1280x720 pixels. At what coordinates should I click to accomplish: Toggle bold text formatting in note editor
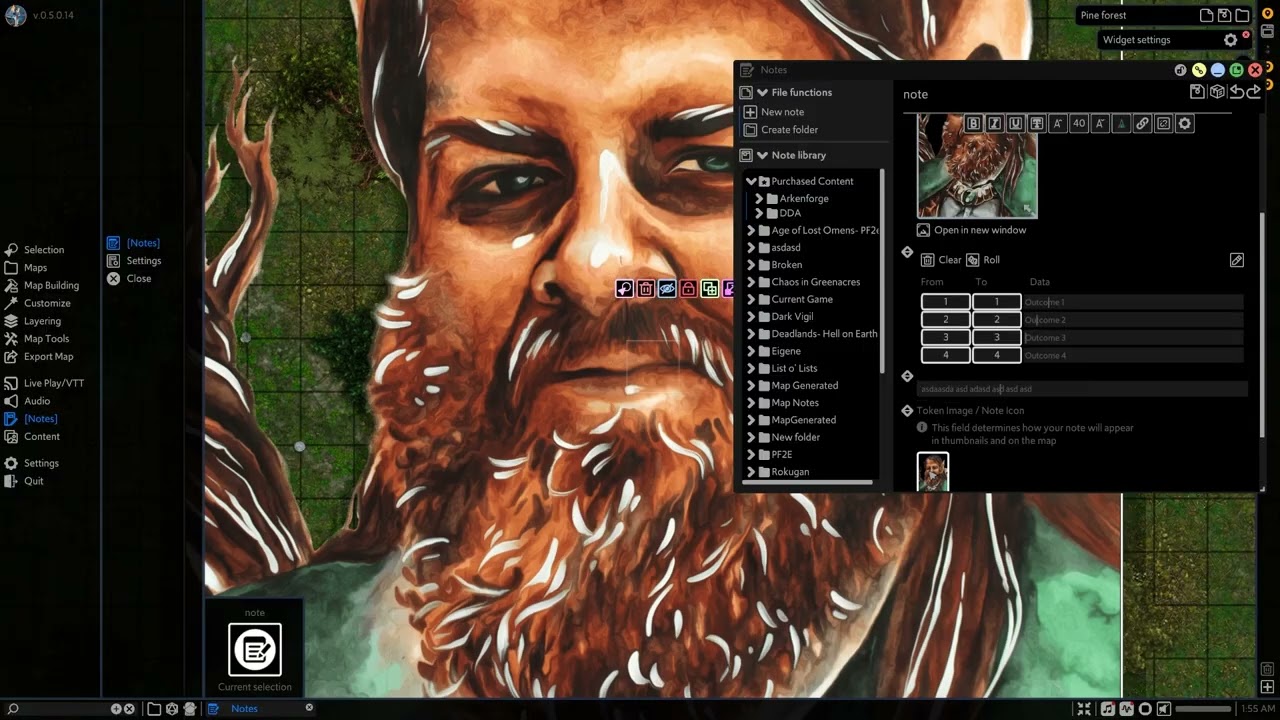coord(974,123)
